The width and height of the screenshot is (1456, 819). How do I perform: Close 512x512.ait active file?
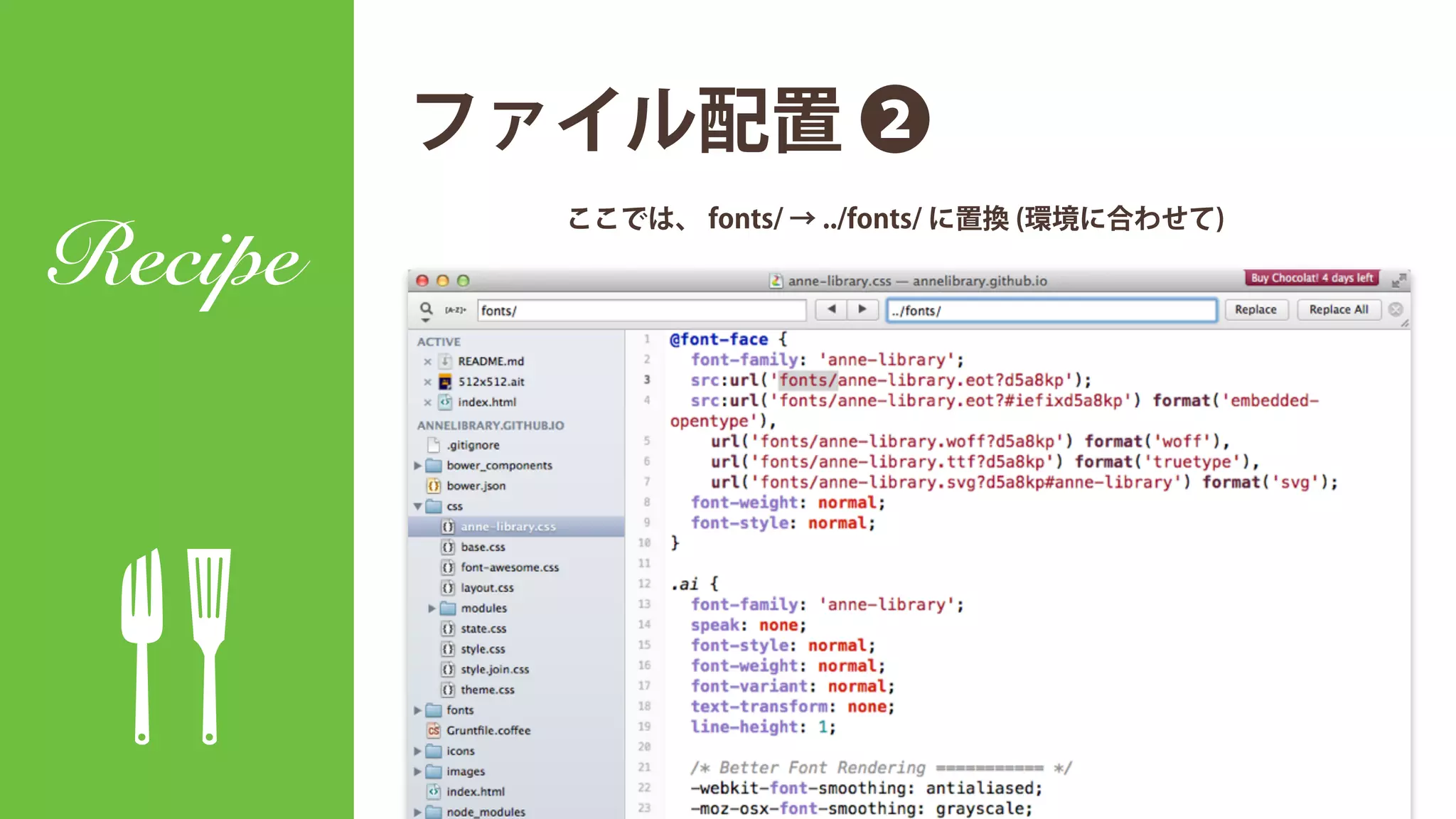pos(427,382)
